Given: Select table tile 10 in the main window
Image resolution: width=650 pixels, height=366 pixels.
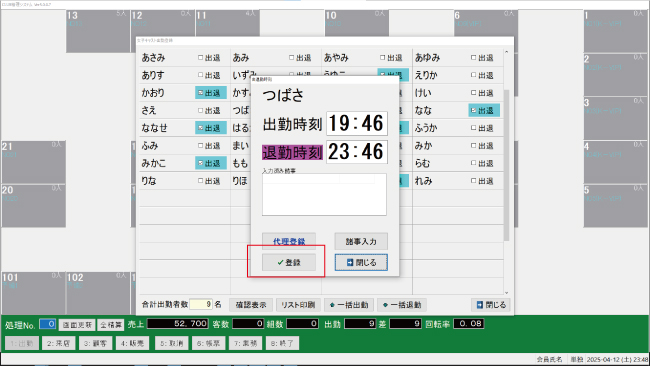Looking at the screenshot, I should (x=357, y=23).
